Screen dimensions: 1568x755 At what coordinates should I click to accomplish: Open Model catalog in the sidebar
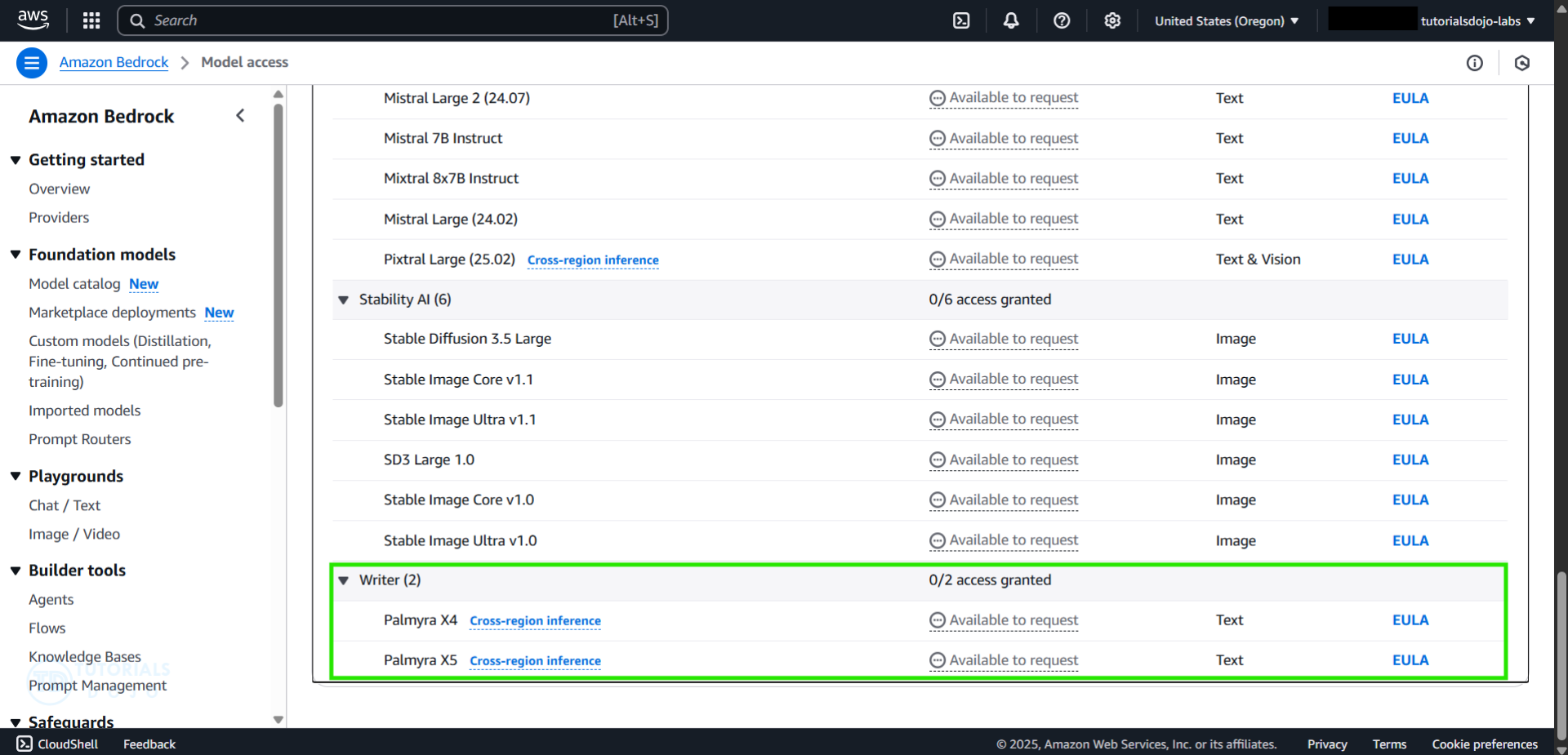[74, 284]
